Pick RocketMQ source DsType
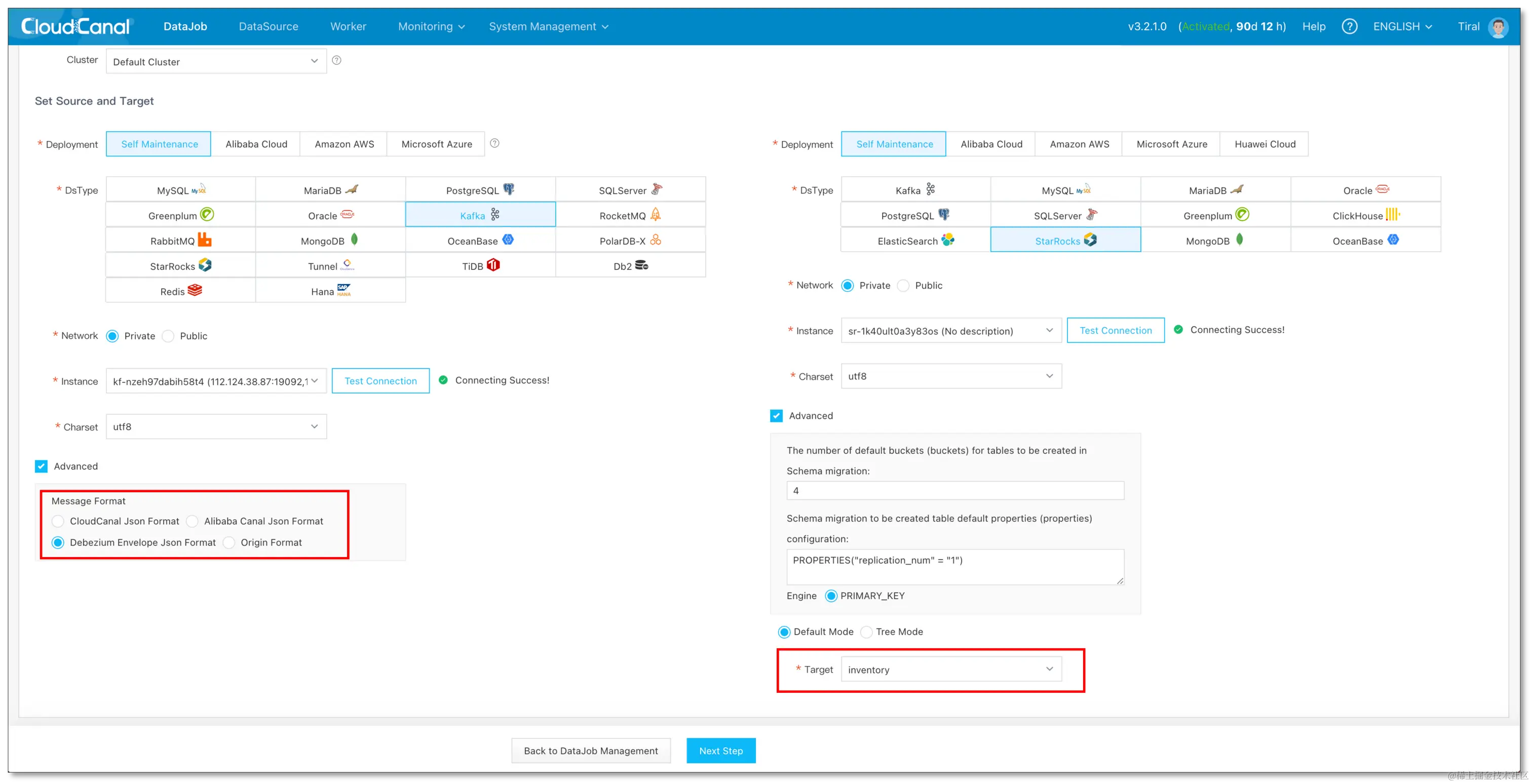Screen dimensions: 1532x784 630,215
